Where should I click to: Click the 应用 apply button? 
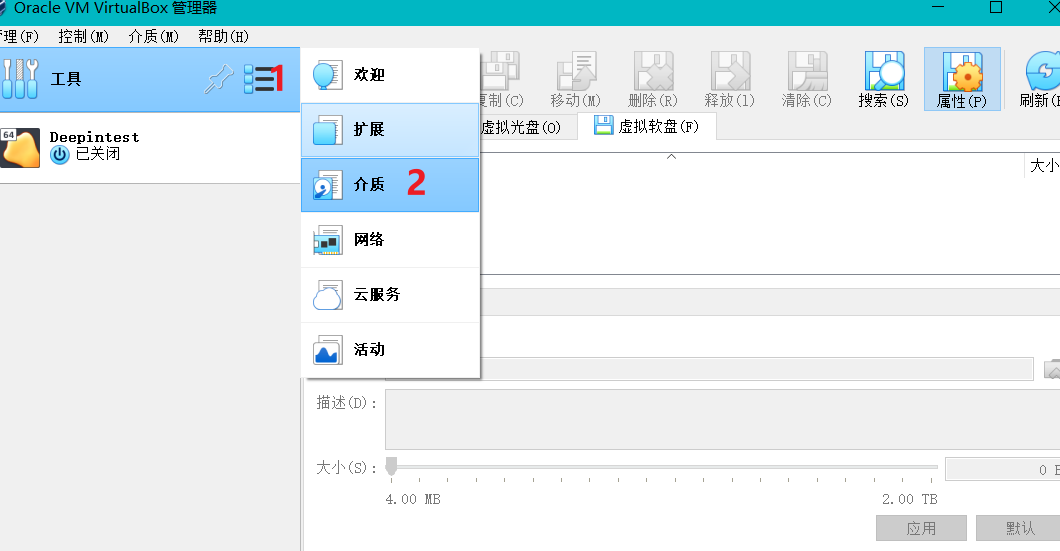tap(921, 528)
